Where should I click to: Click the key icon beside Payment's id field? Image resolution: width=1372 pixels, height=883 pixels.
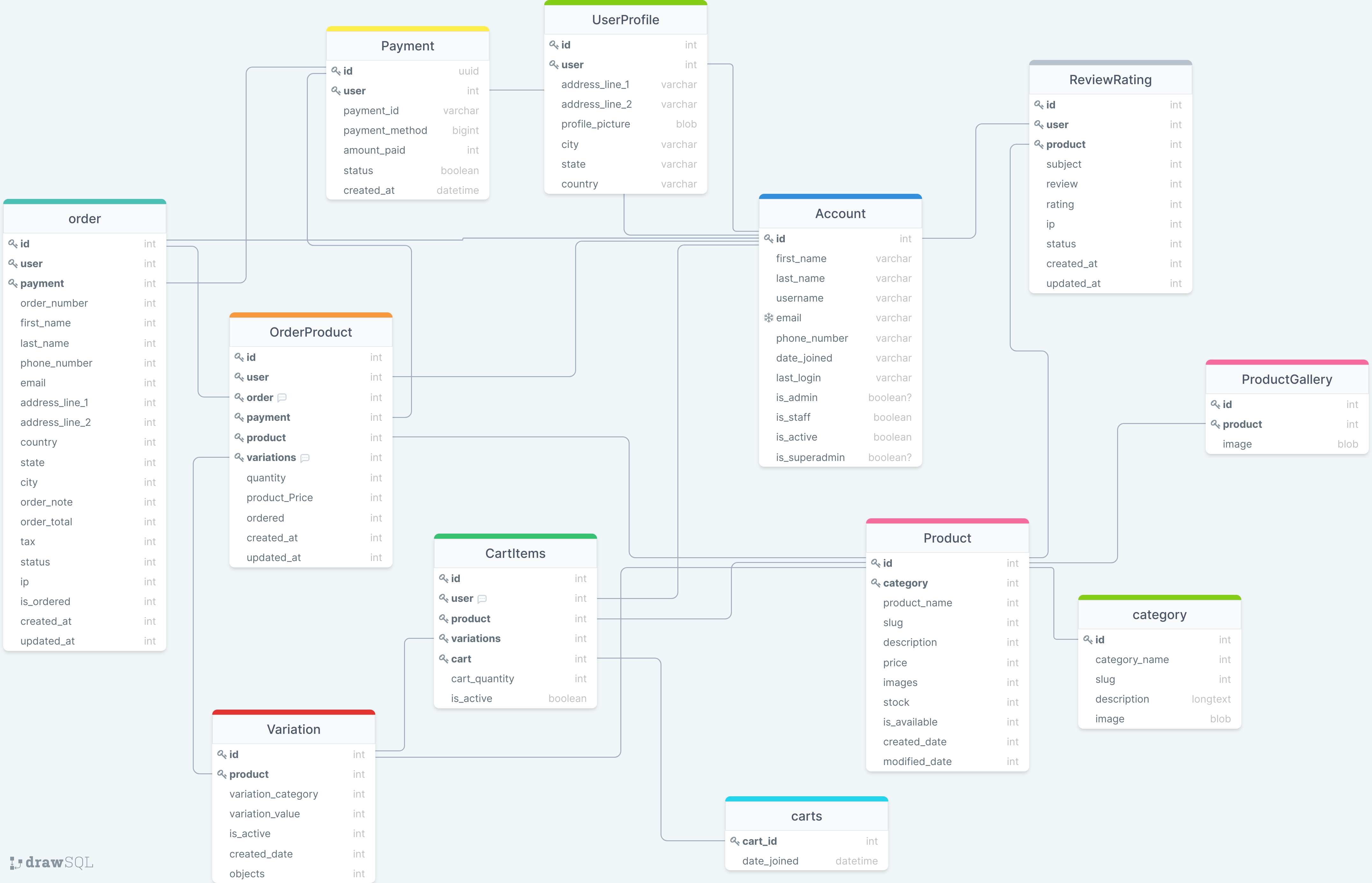[336, 71]
